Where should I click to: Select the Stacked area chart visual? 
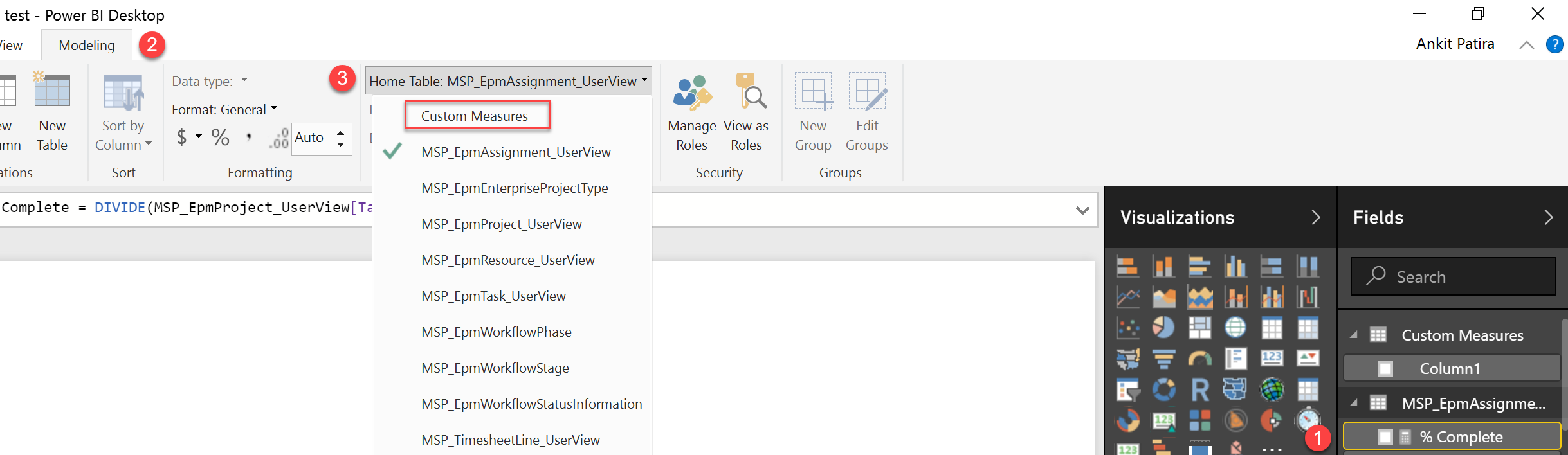coord(1199,297)
